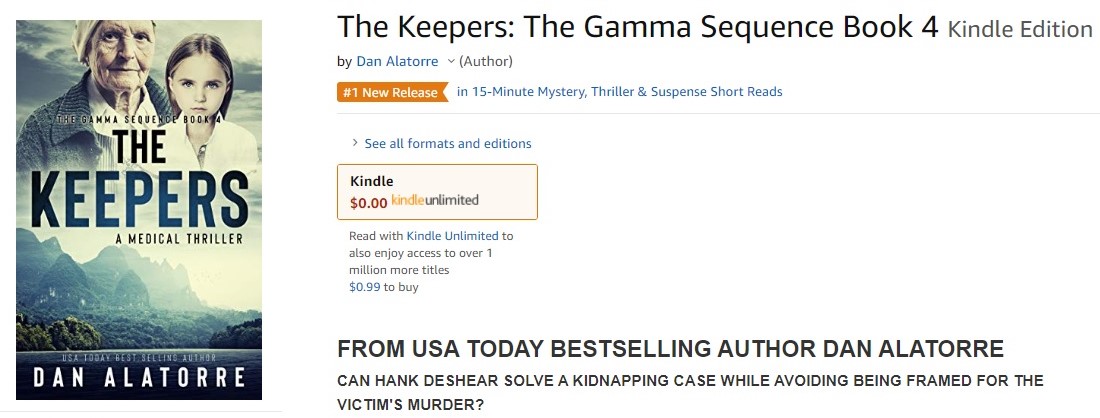Click the $0.99 to buy price link
This screenshot has height=418, width=1100.
[364, 287]
